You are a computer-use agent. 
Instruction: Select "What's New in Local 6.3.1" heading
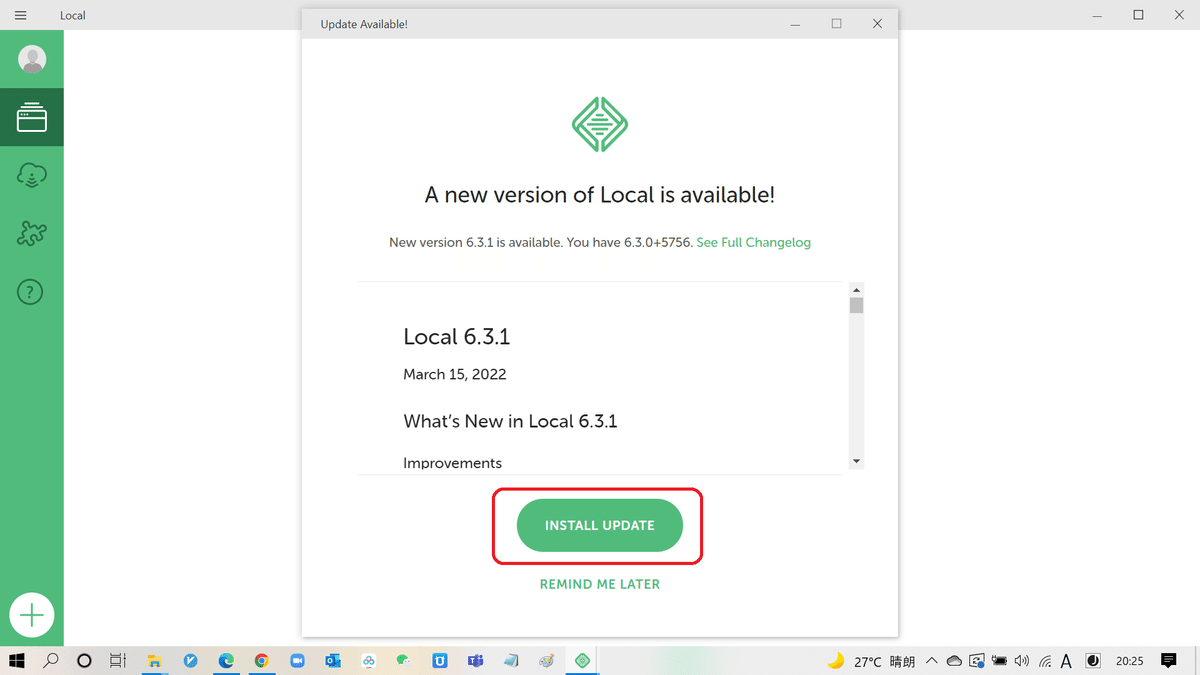[x=510, y=421]
